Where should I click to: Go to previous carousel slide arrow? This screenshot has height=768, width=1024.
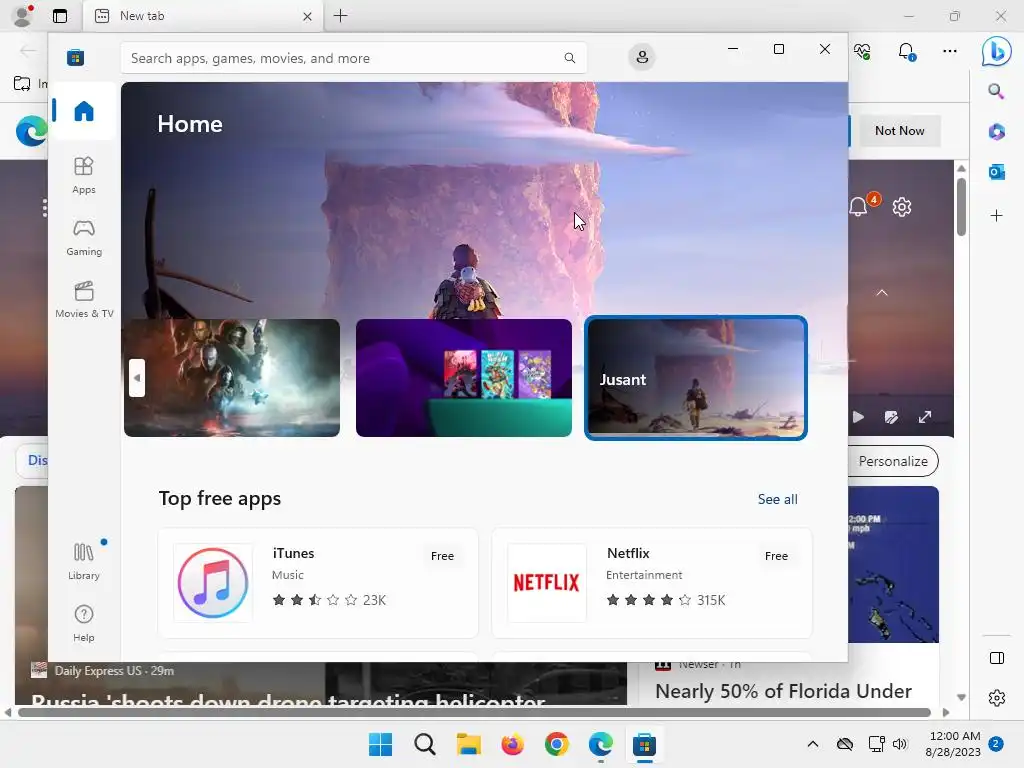[136, 377]
